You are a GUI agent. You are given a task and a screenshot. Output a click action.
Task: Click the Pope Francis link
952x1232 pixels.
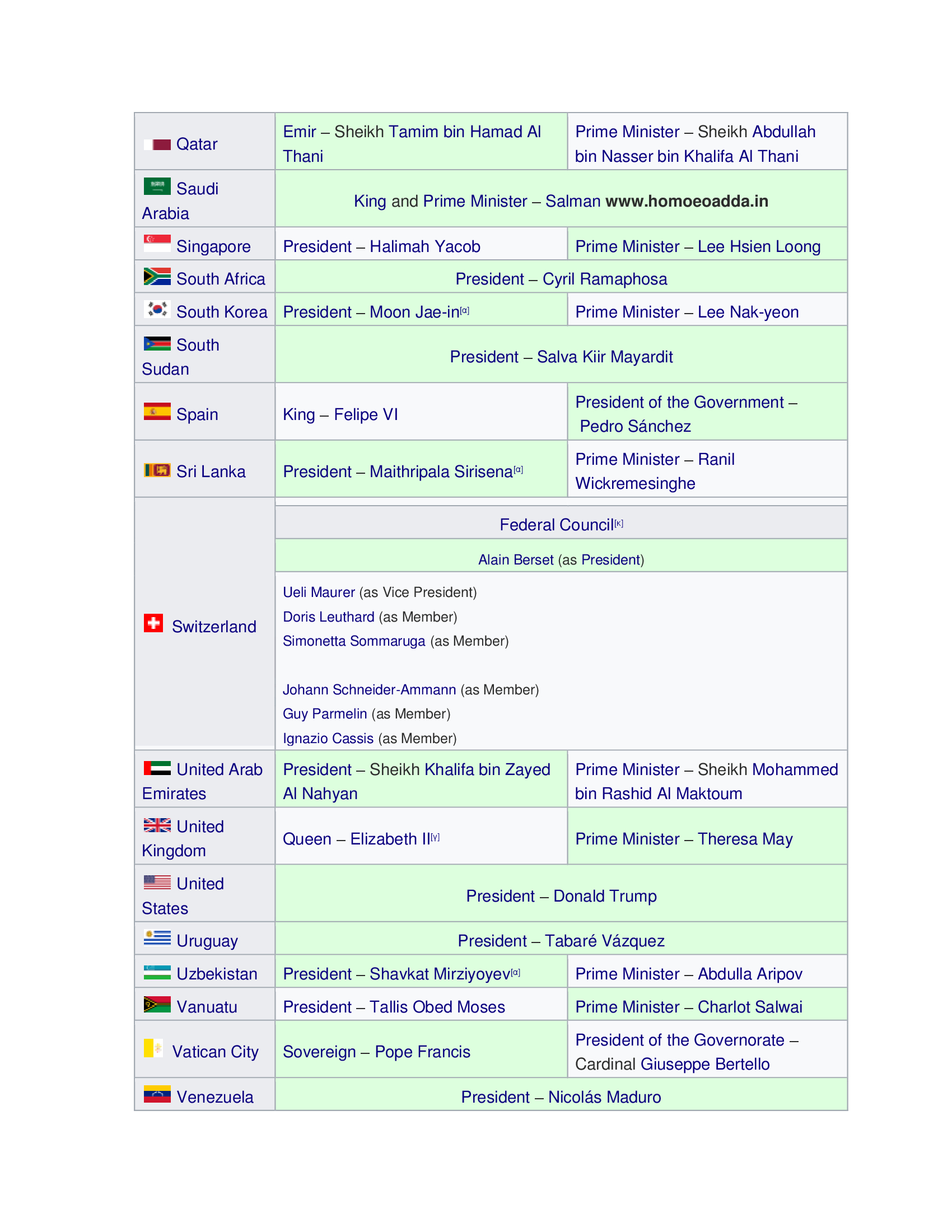pos(422,1052)
